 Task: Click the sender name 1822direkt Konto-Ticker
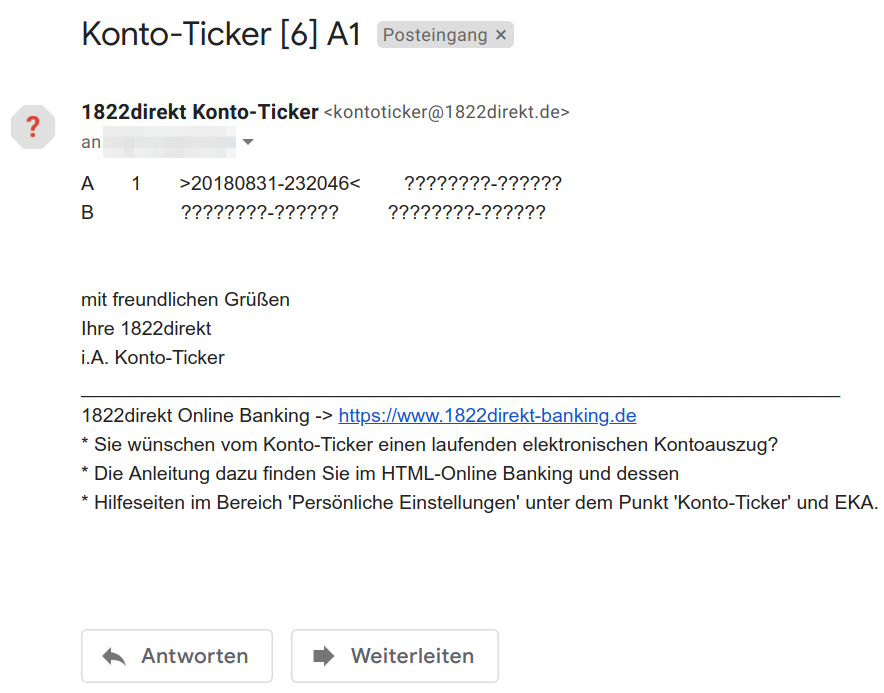[200, 112]
